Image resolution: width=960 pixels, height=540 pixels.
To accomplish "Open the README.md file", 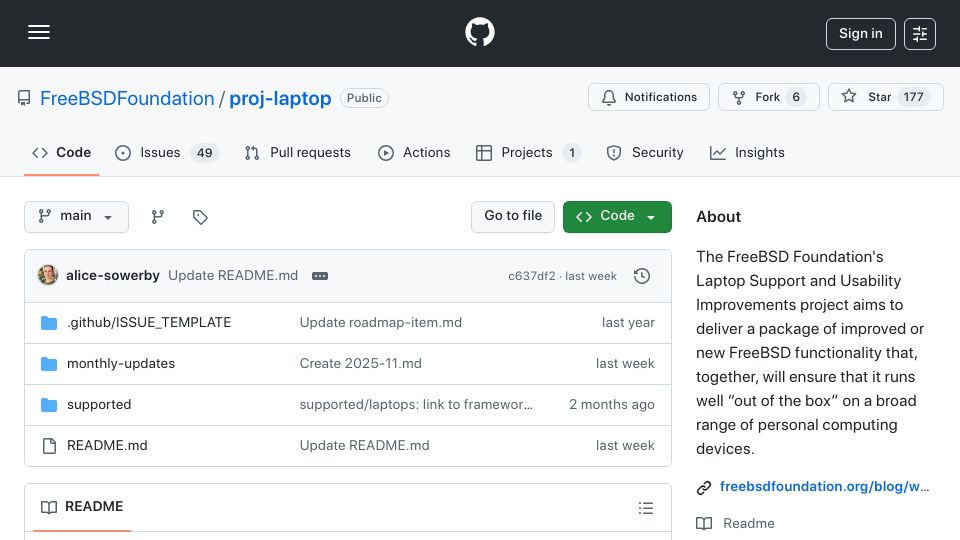I will point(107,446).
